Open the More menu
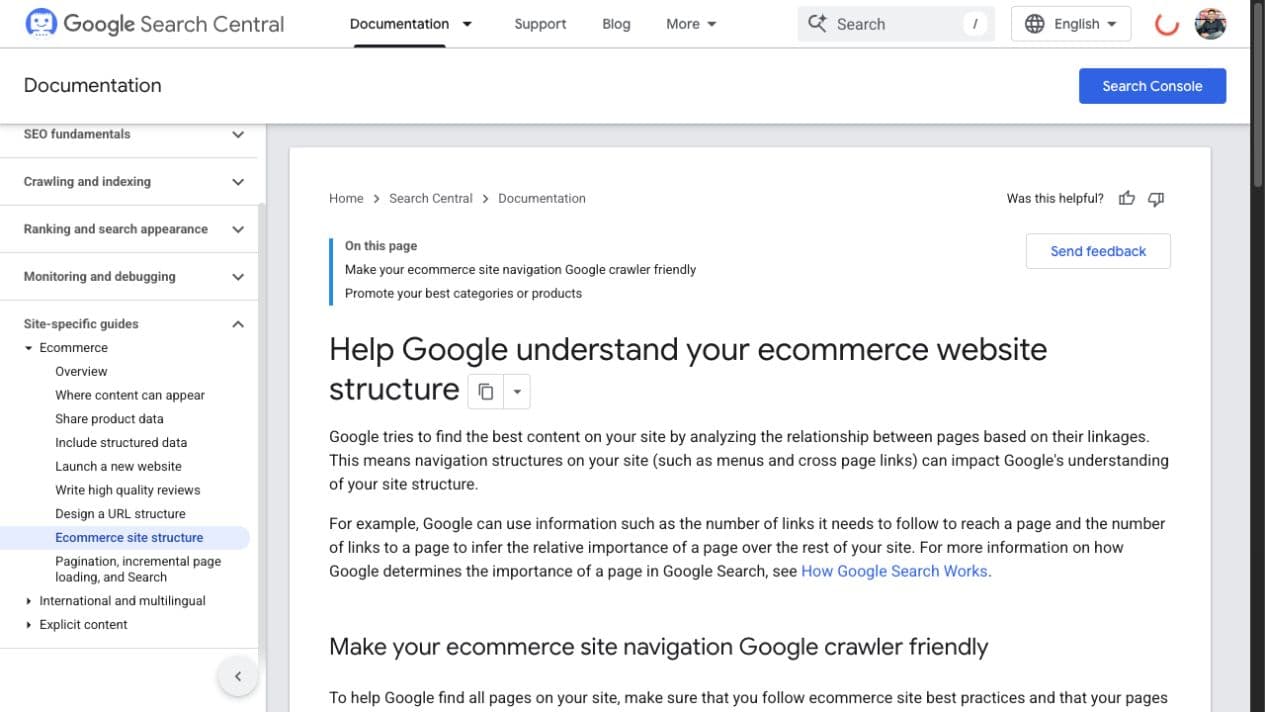 tap(691, 24)
